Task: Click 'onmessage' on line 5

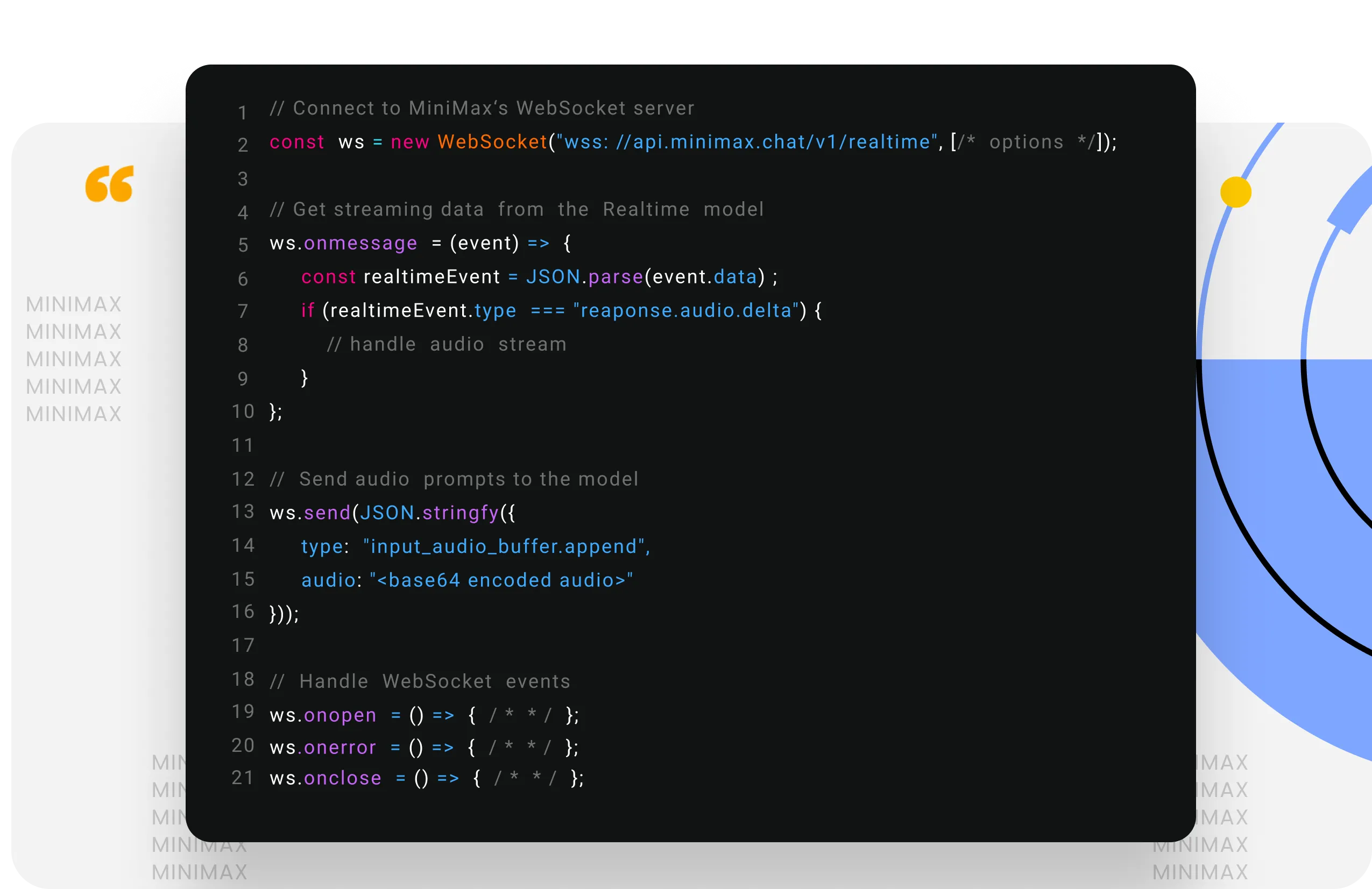Action: 360,244
